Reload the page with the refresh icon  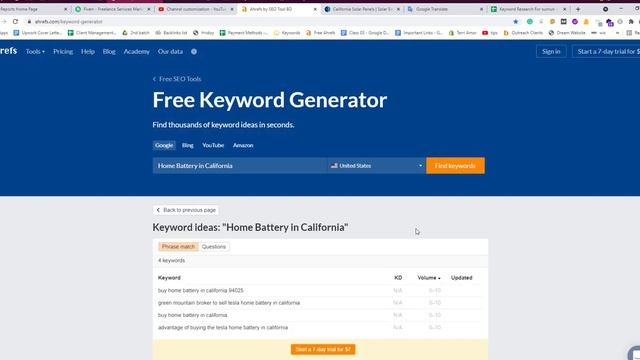click(x=15, y=22)
